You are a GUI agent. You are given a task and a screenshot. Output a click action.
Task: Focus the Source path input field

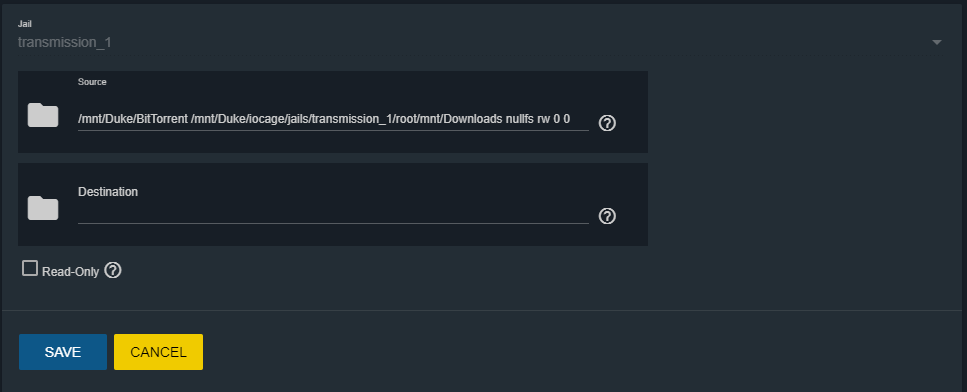pyautogui.click(x=333, y=120)
